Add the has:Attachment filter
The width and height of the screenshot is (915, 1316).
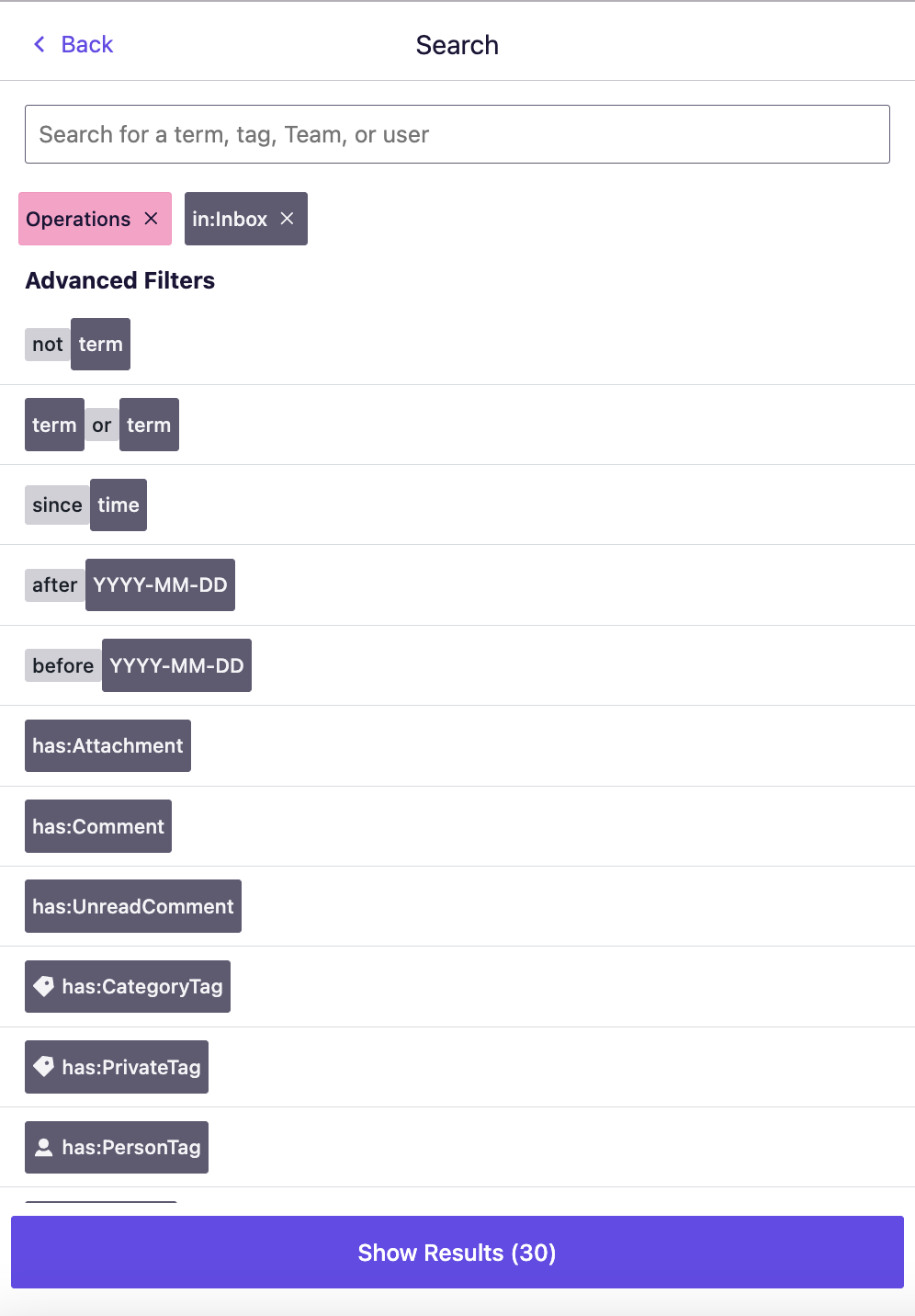click(x=107, y=746)
